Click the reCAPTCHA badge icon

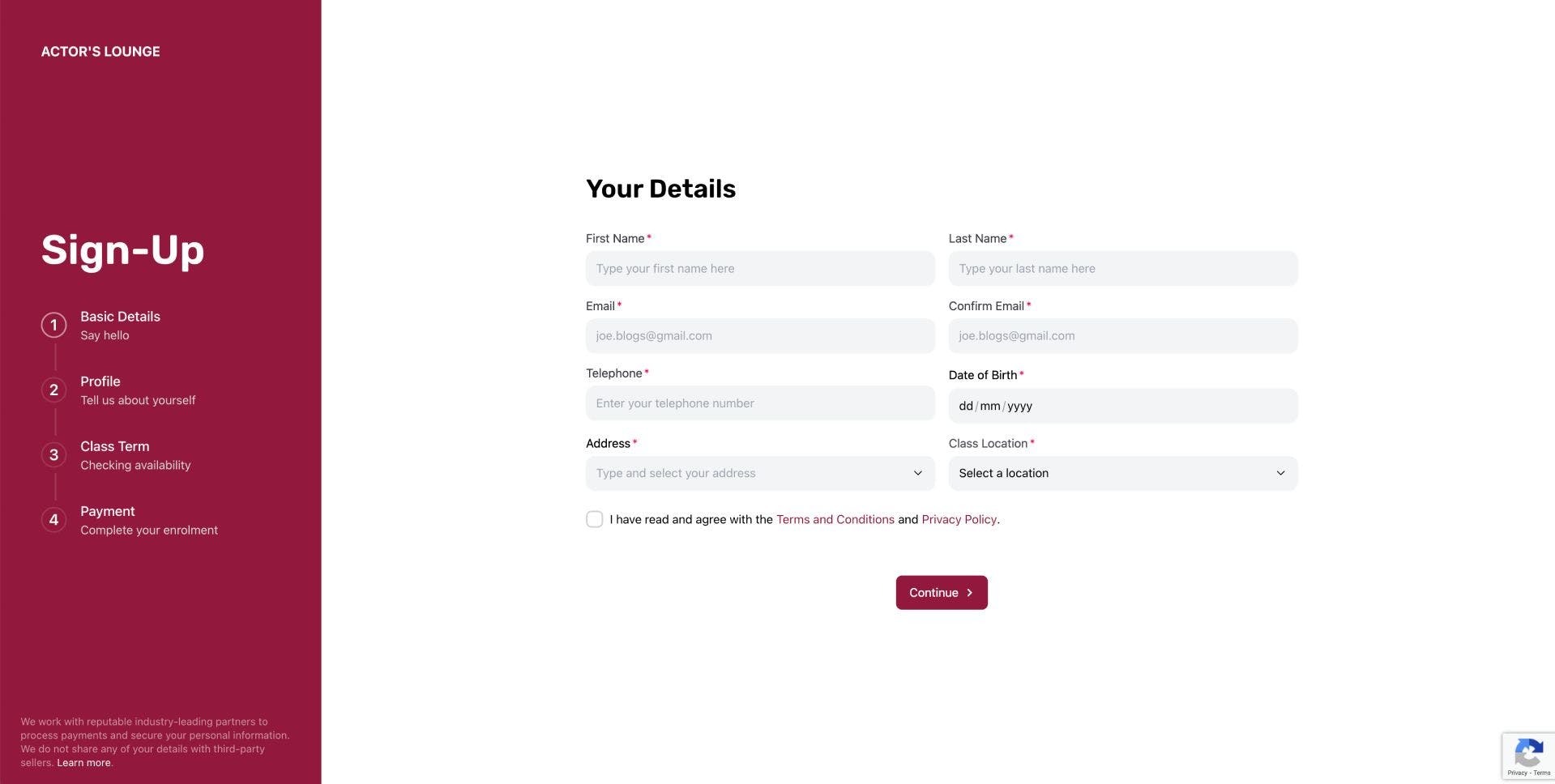1528,754
